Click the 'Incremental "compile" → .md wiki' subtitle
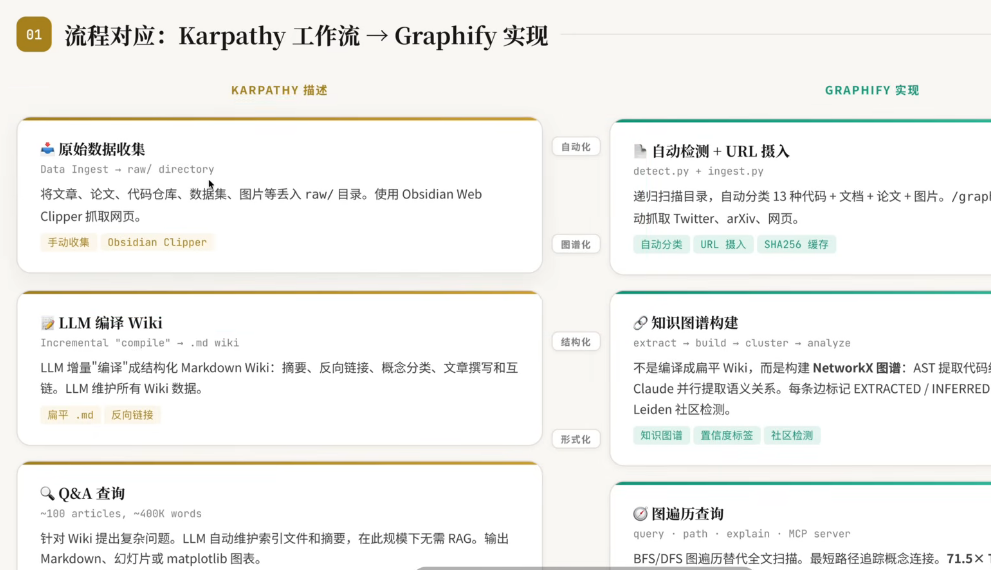Image resolution: width=991 pixels, height=570 pixels. pos(140,343)
